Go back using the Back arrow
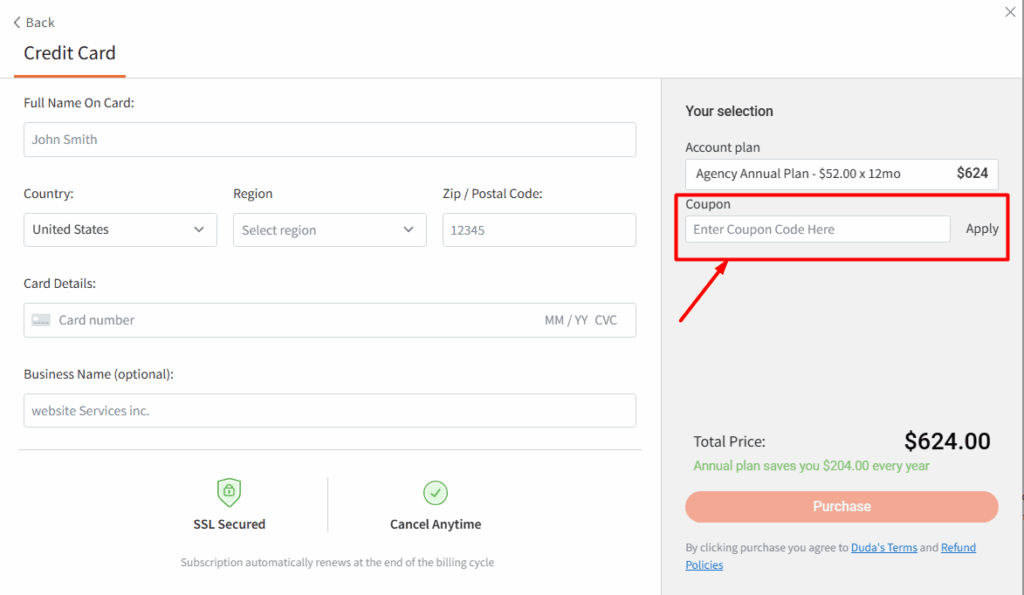Image resolution: width=1024 pixels, height=595 pixels. [x=34, y=23]
